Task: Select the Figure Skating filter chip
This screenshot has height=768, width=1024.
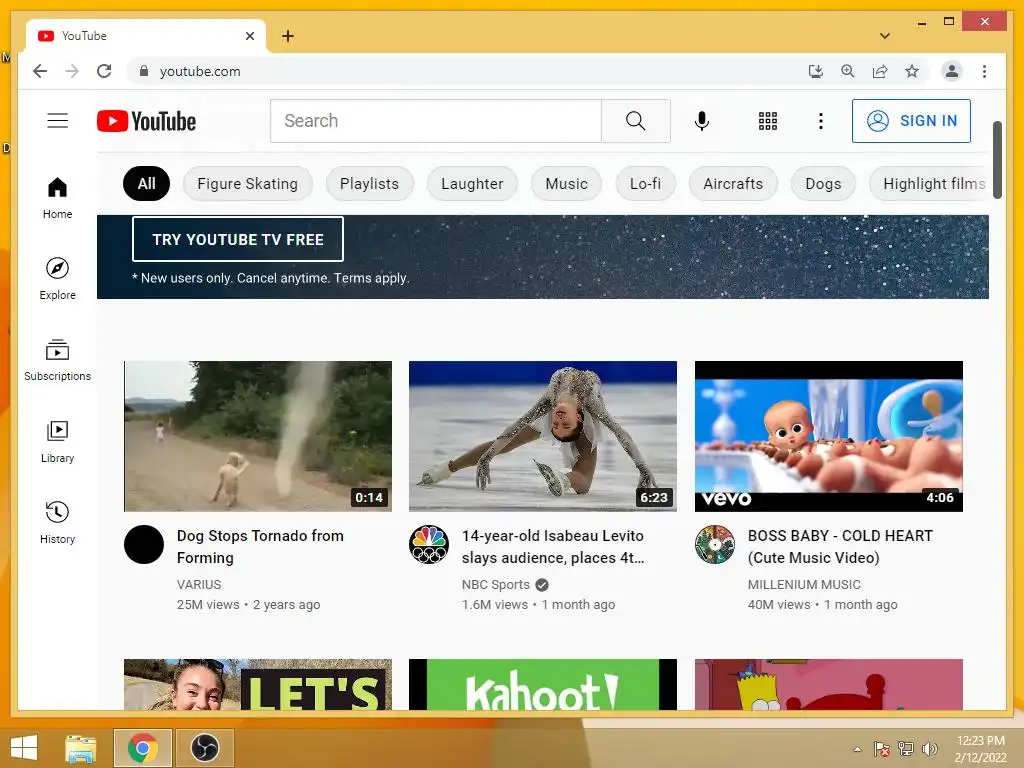Action: coord(248,184)
